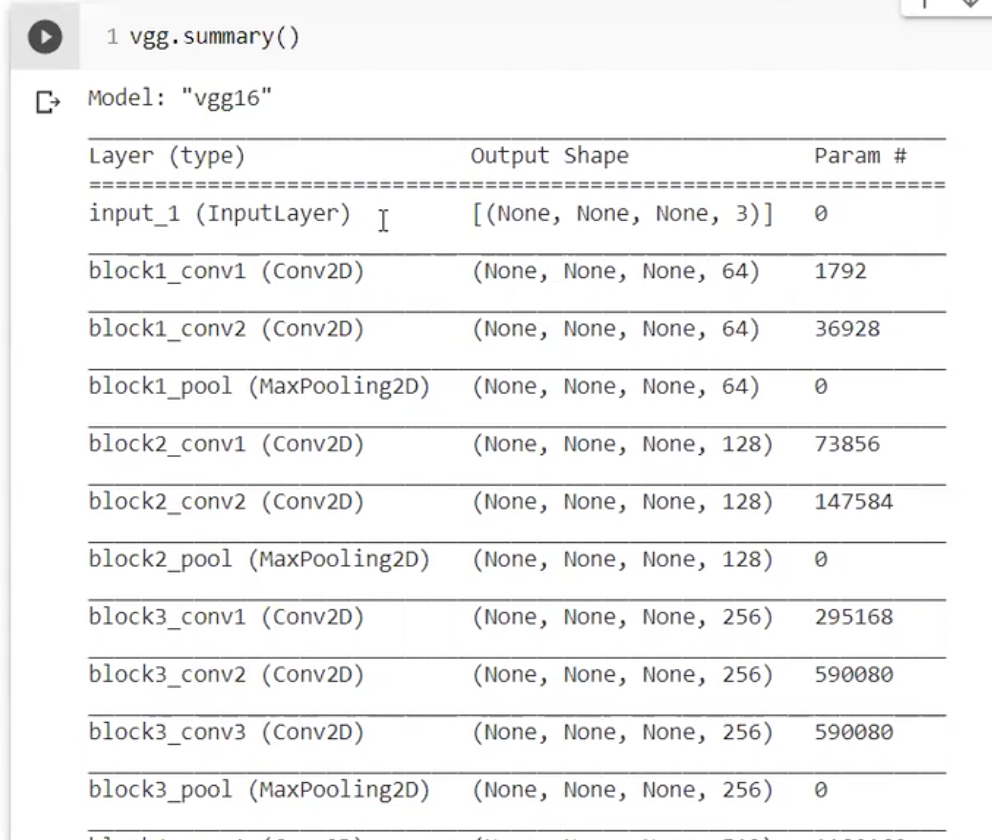Screen dimensions: 992x840
Task: Select the block2_conv2 (Conv2D) layer name
Action: pos(226,502)
